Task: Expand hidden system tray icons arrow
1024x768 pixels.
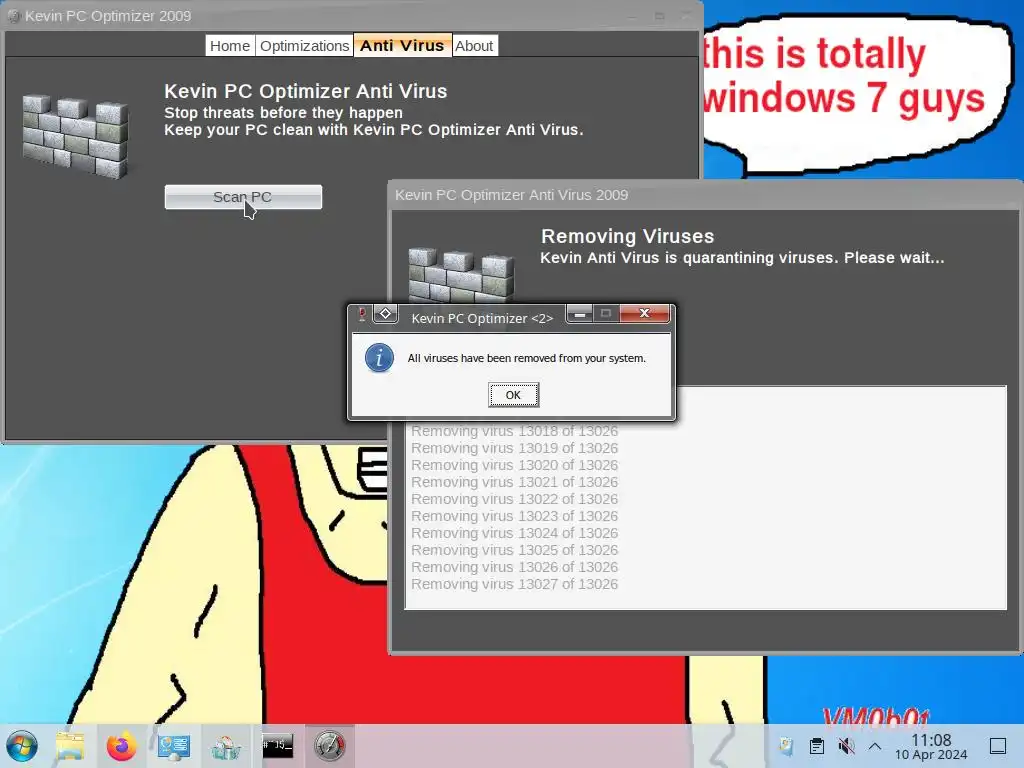Action: pyautogui.click(x=875, y=746)
